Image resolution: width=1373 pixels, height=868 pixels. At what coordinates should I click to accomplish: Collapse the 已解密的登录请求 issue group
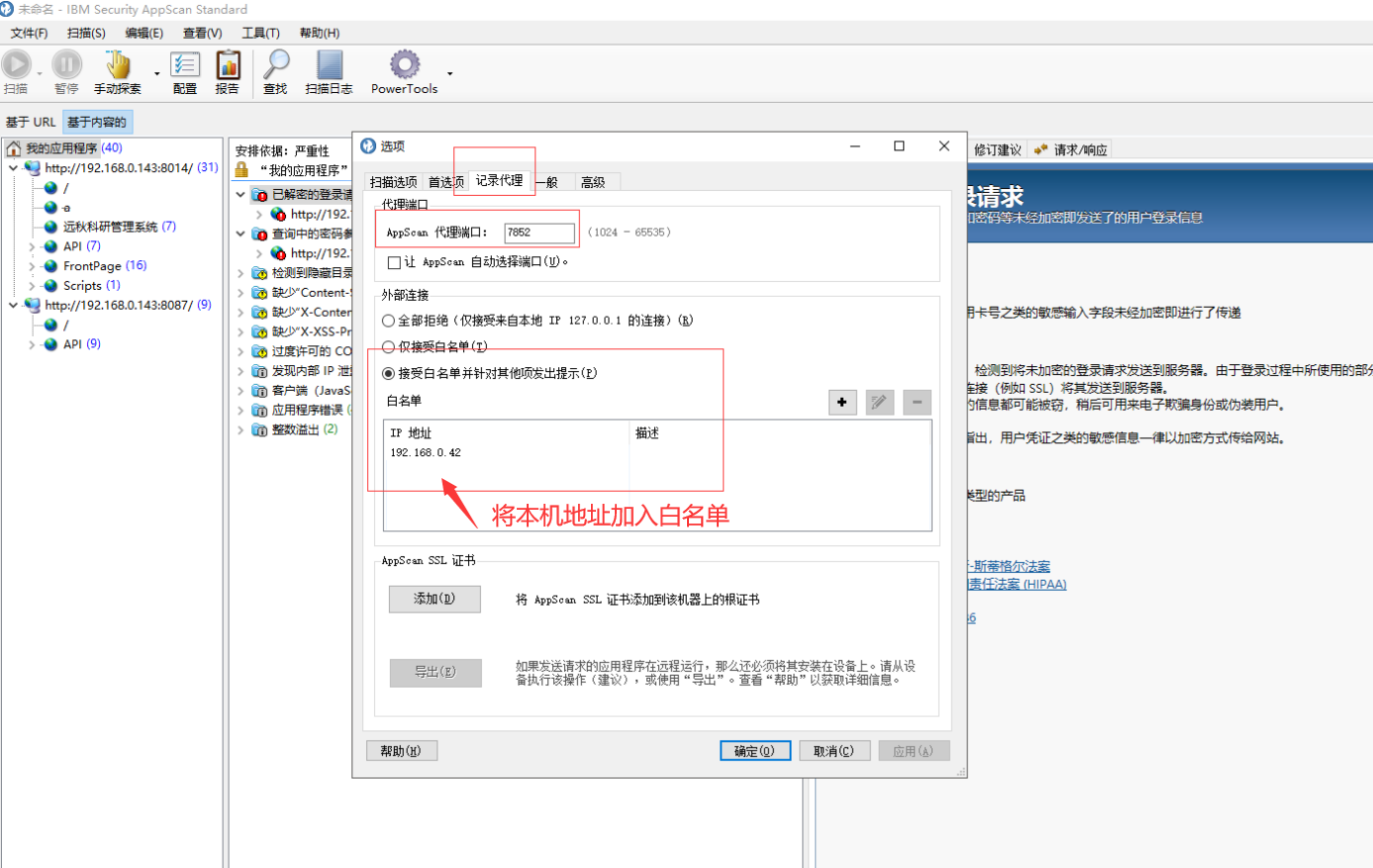[x=241, y=195]
